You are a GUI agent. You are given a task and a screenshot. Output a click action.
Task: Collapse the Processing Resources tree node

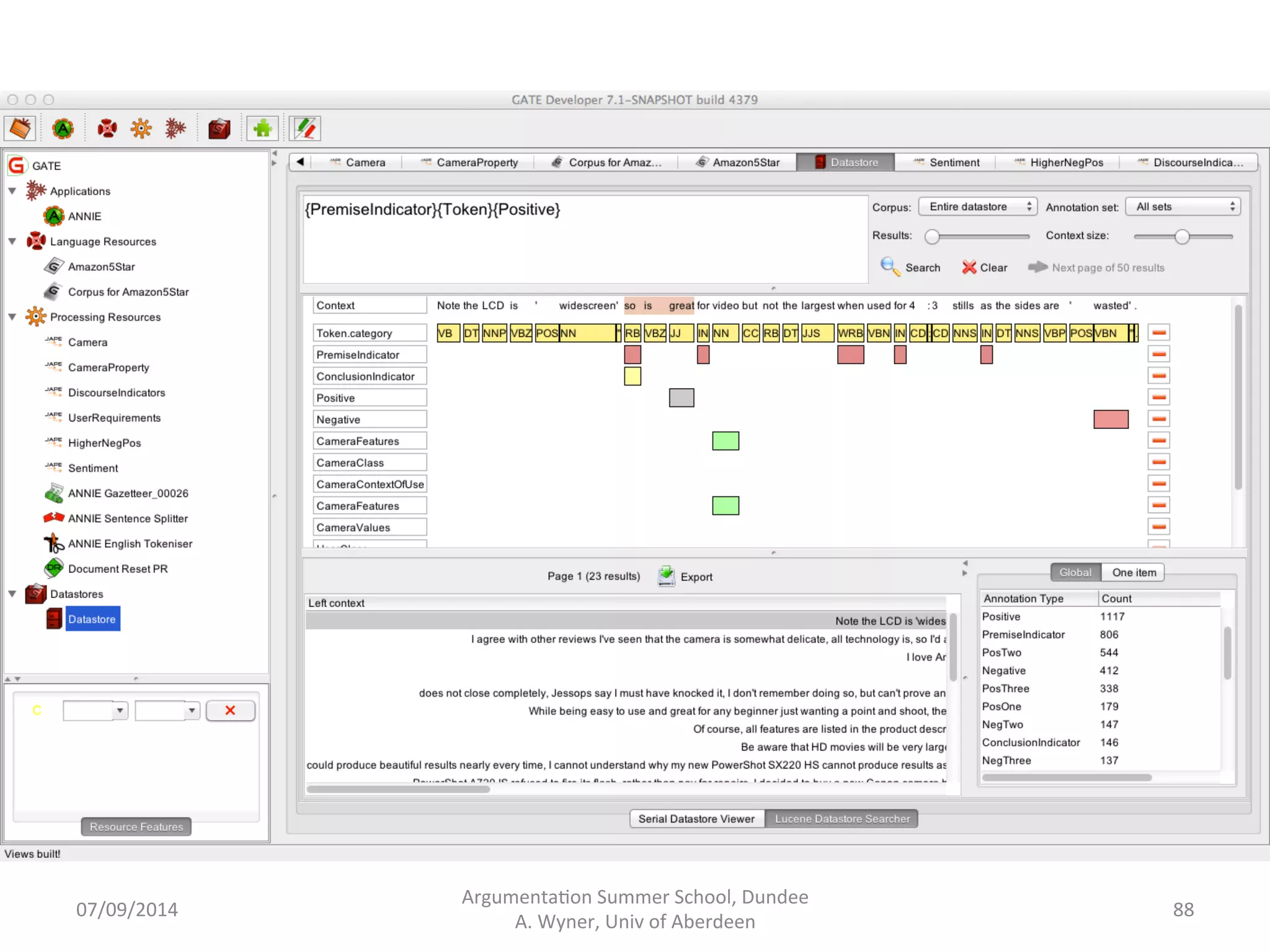12,317
